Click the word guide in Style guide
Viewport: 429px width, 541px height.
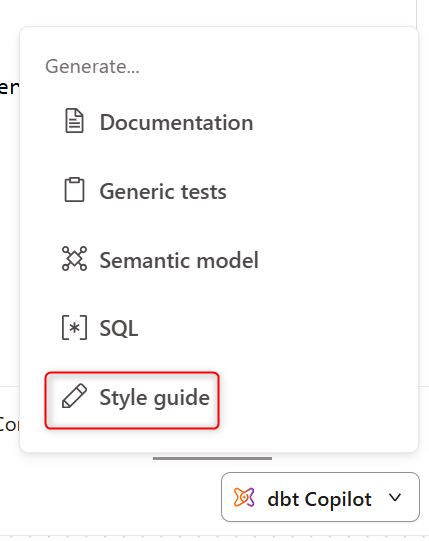[182, 399]
